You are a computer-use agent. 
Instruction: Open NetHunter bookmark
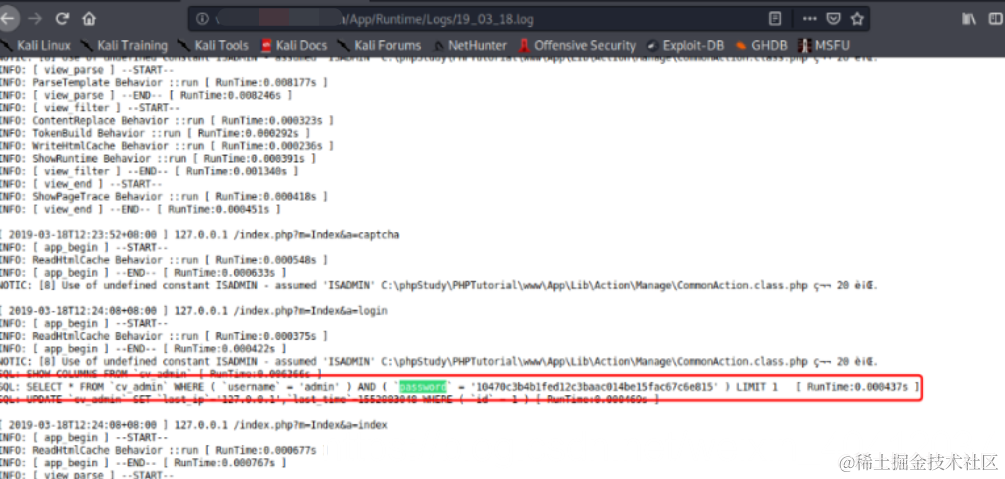tap(470, 46)
